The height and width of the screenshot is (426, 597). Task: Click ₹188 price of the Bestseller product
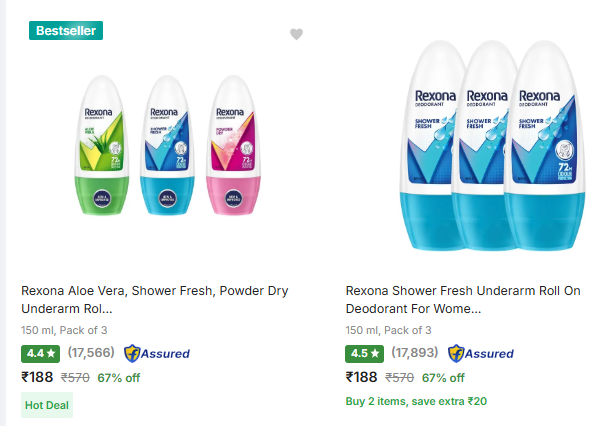tap(37, 377)
